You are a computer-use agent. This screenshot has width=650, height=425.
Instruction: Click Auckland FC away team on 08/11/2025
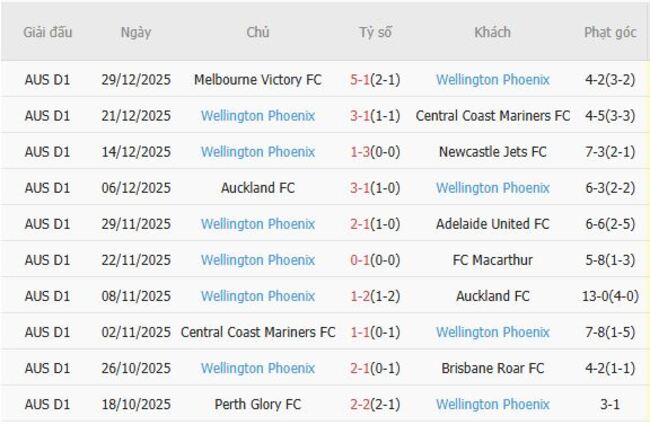(x=492, y=296)
